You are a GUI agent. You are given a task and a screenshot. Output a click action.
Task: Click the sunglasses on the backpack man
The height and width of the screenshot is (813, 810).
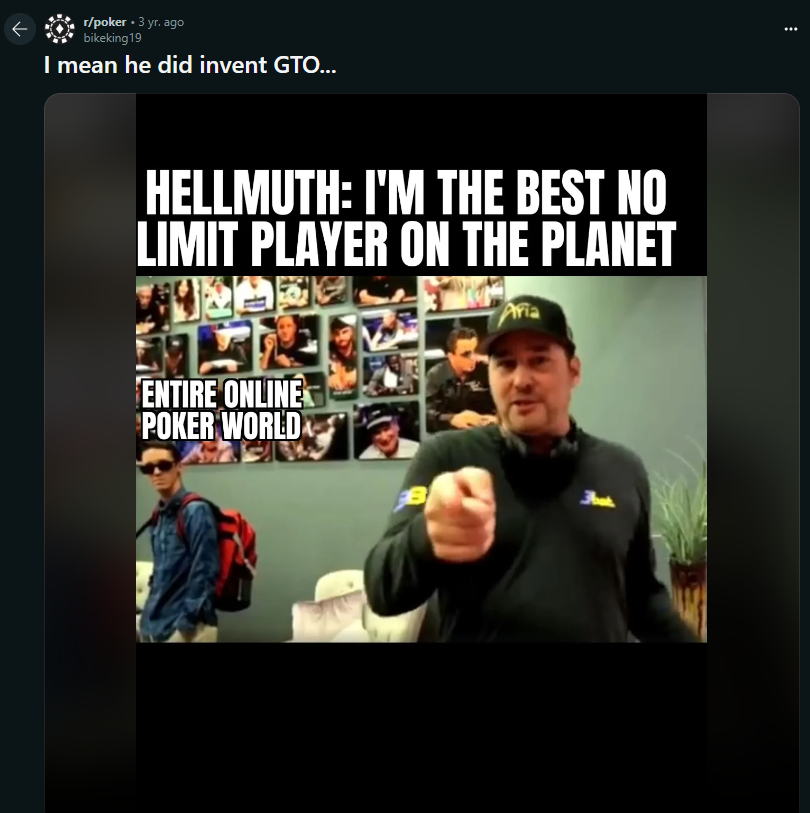click(156, 467)
